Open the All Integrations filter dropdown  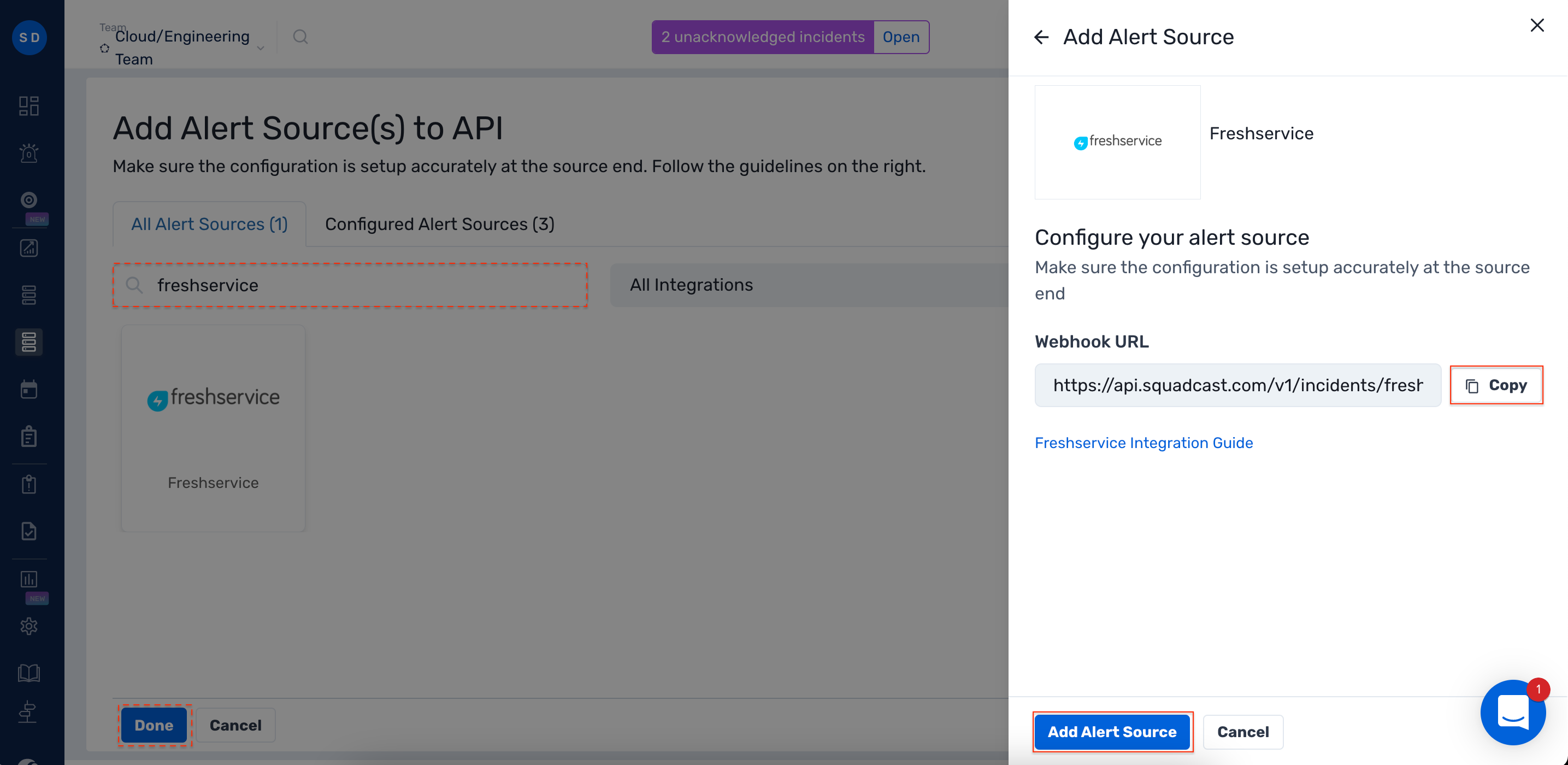692,284
